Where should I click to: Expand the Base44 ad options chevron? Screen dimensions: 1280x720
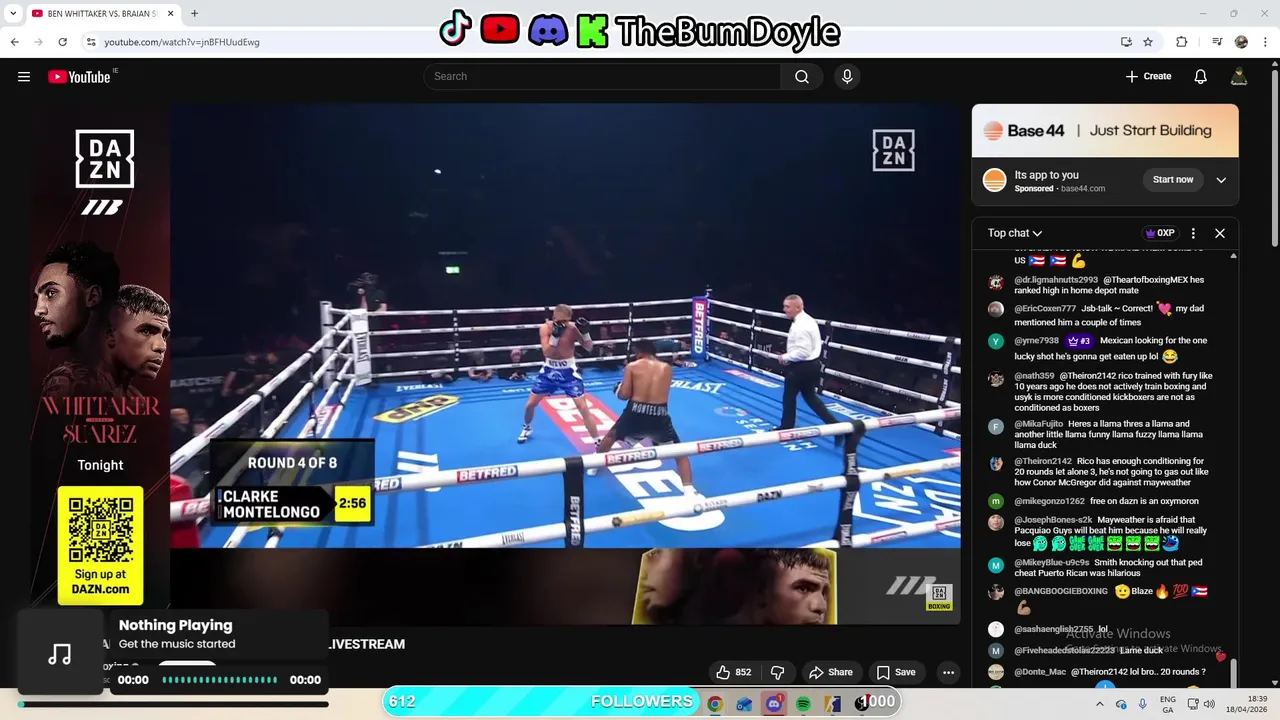1221,180
